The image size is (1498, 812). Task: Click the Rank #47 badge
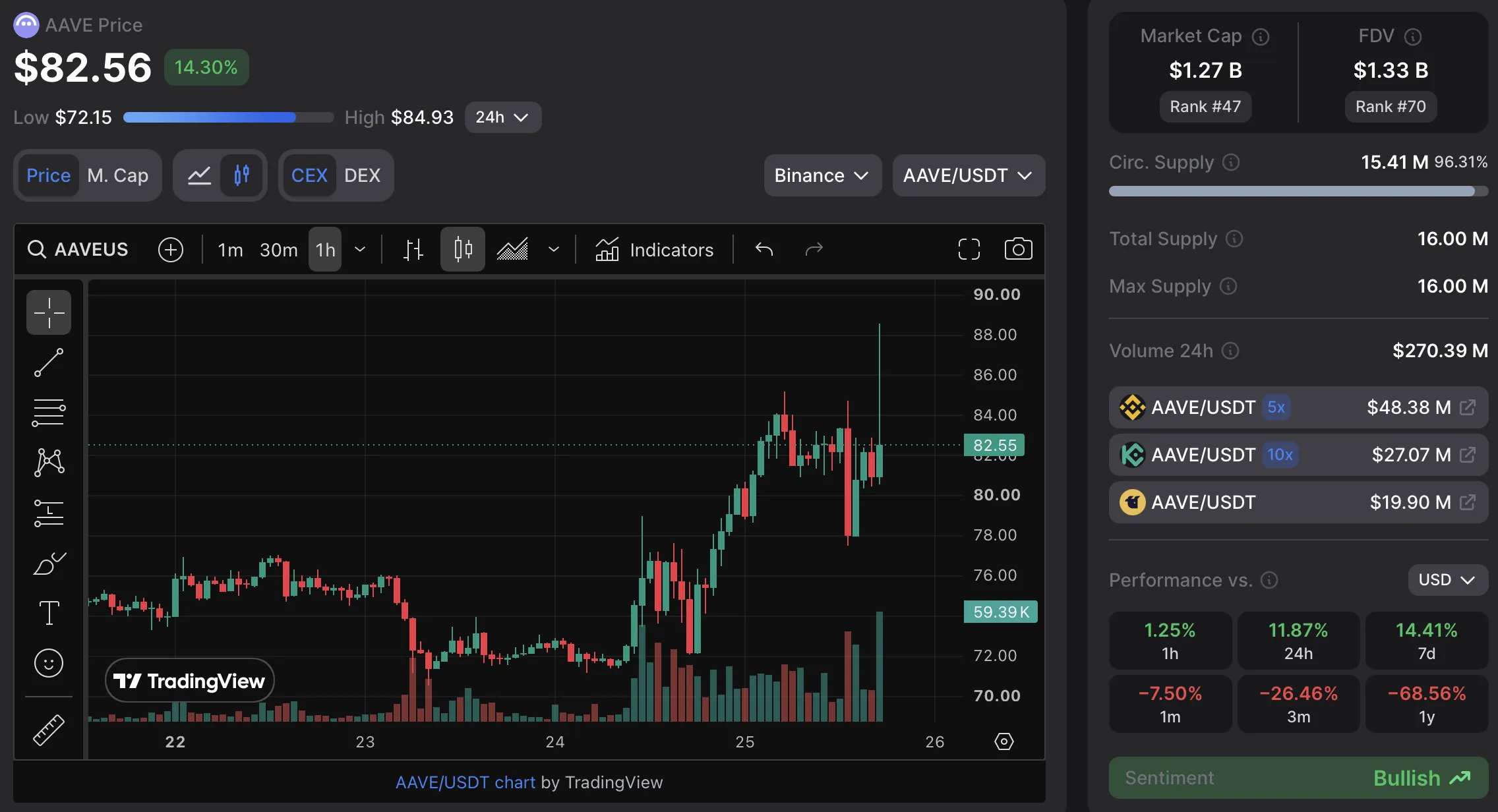coord(1205,107)
